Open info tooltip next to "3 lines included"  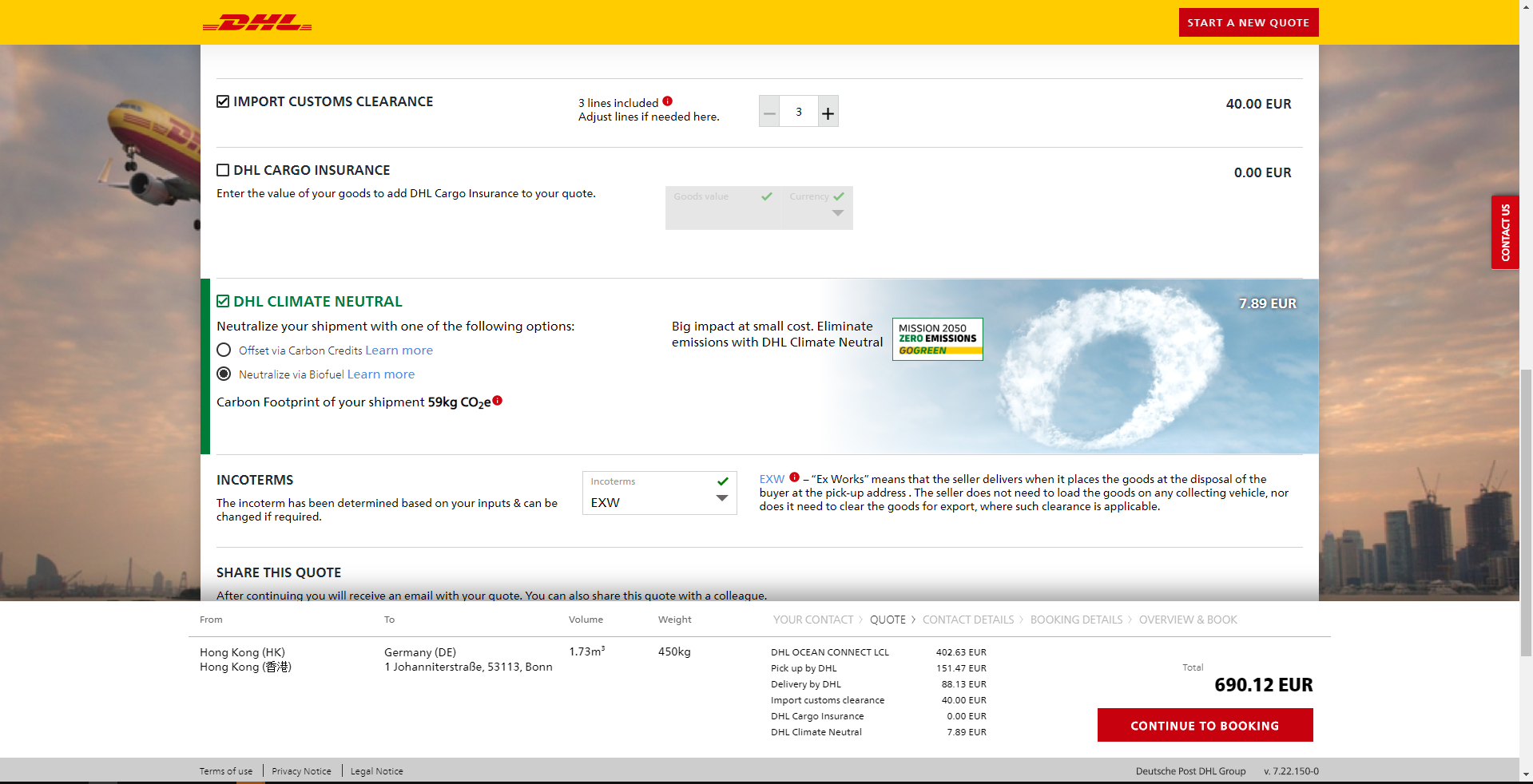pyautogui.click(x=669, y=101)
